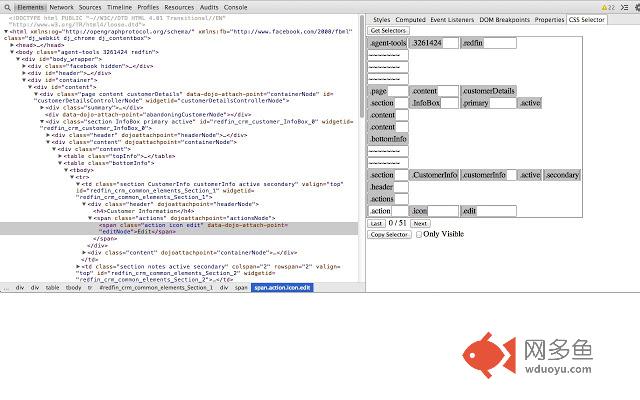640x400 pixels.
Task: Select the div abandoningCustomerNode line
Action: coord(148,115)
